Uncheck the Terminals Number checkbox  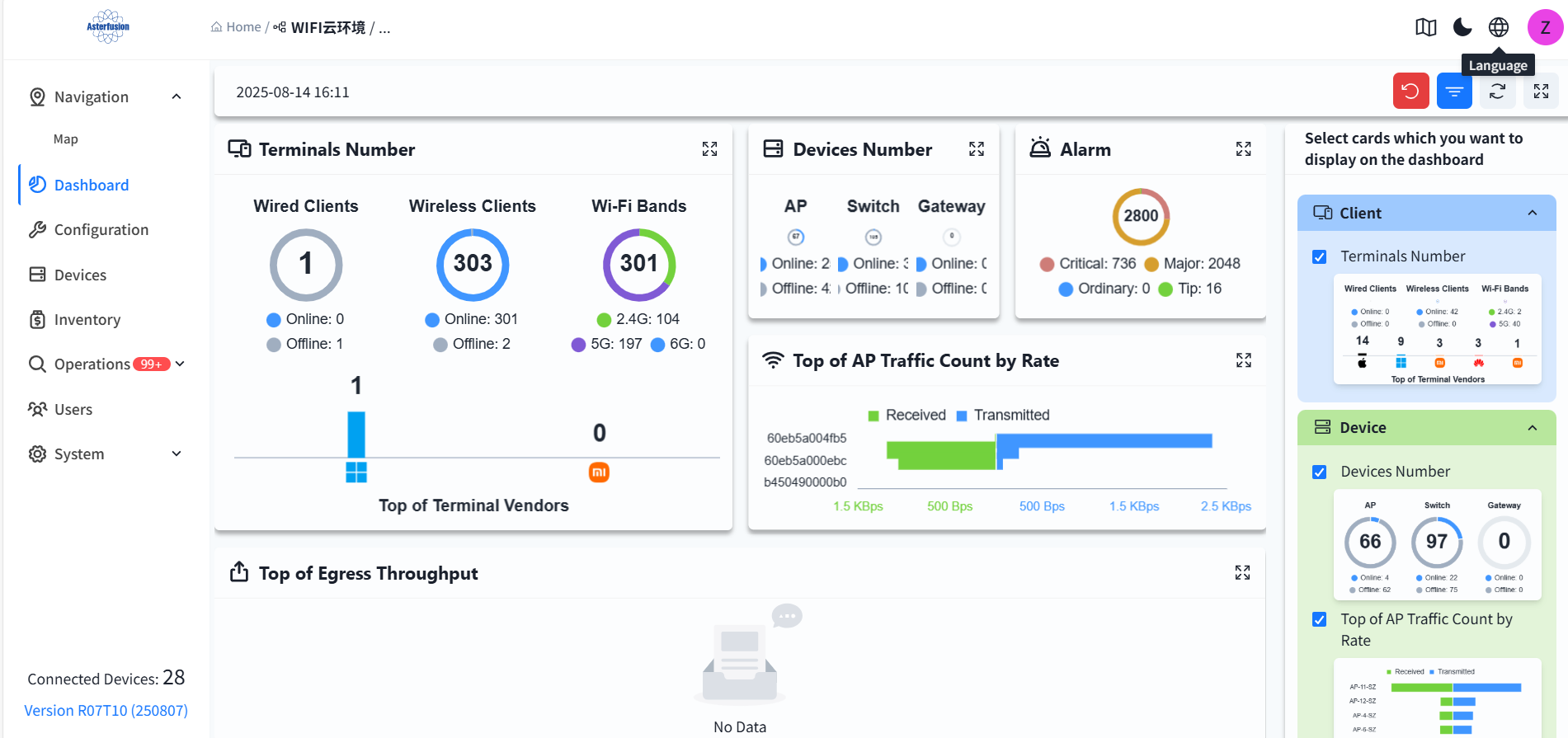coord(1320,257)
